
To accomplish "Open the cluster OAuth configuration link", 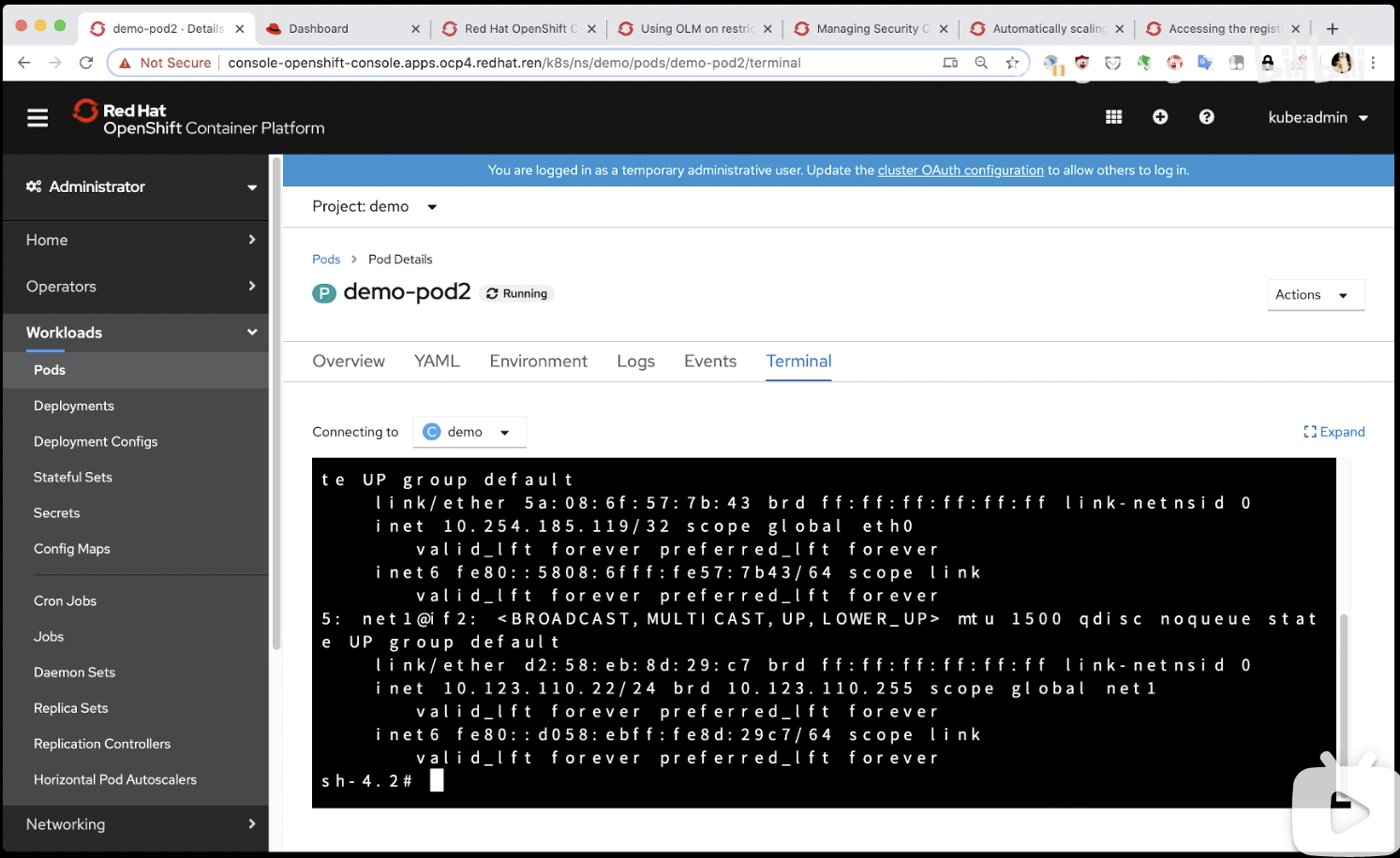I will point(961,170).
